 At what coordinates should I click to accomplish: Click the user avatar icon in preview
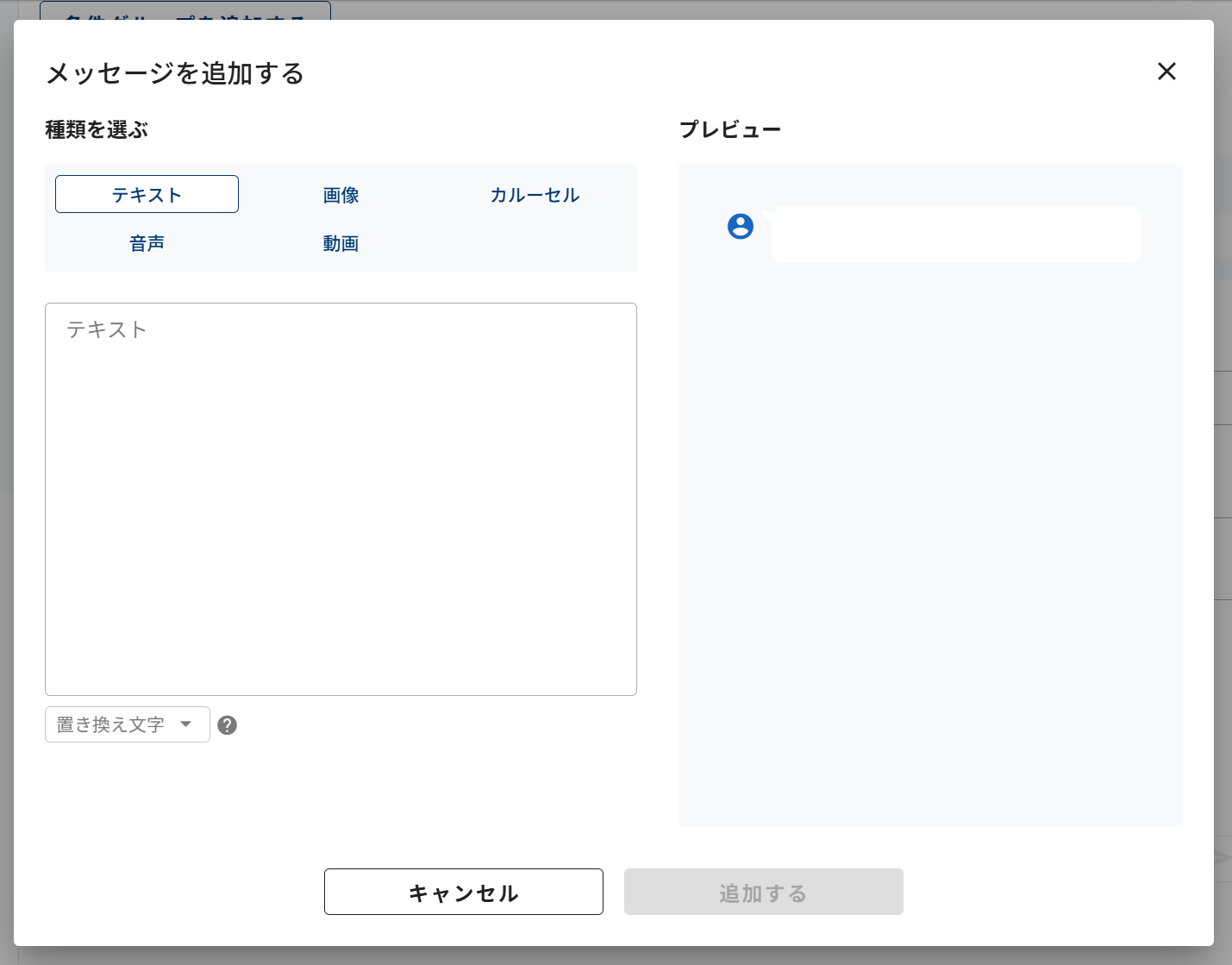[741, 227]
